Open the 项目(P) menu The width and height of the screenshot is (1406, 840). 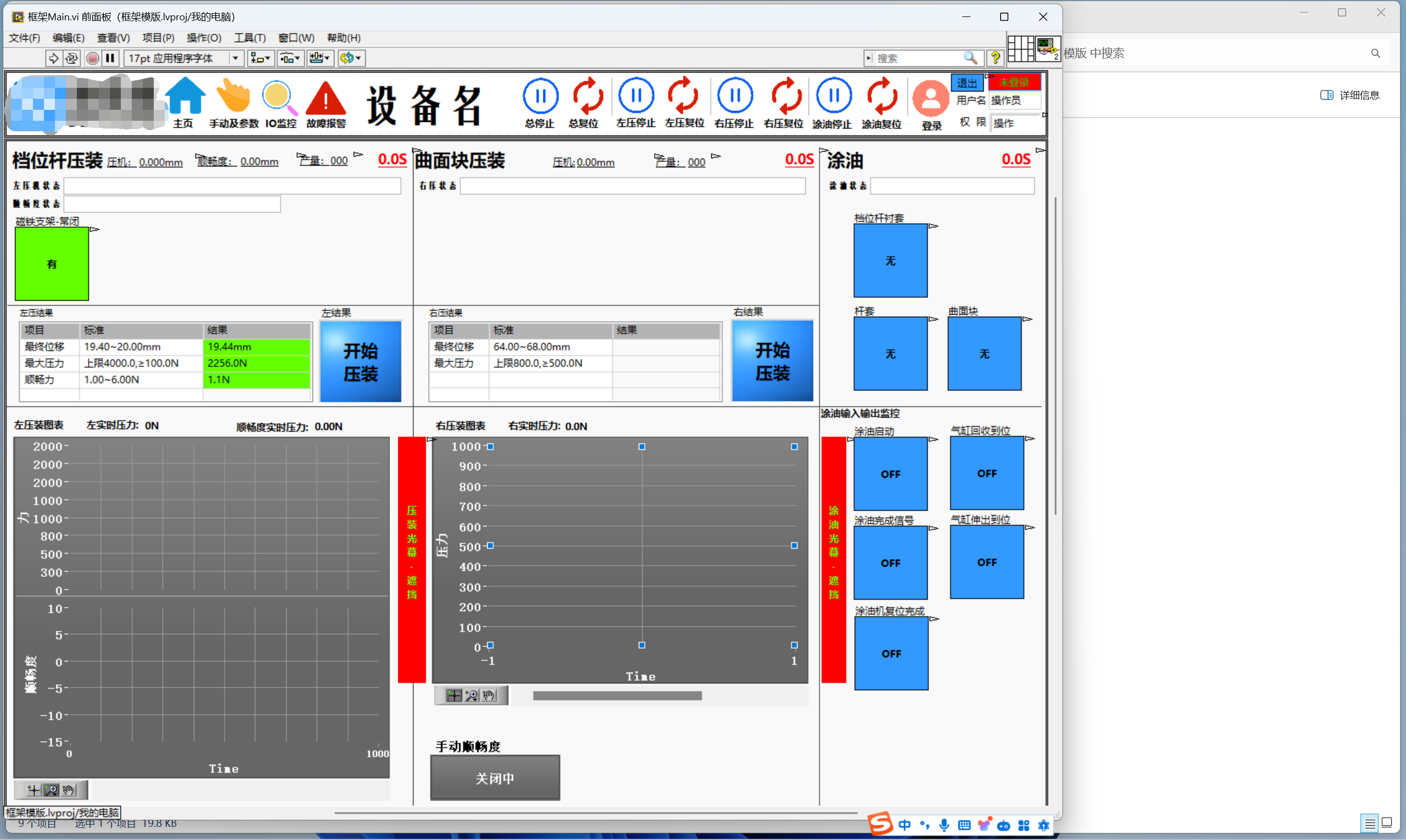pyautogui.click(x=158, y=38)
